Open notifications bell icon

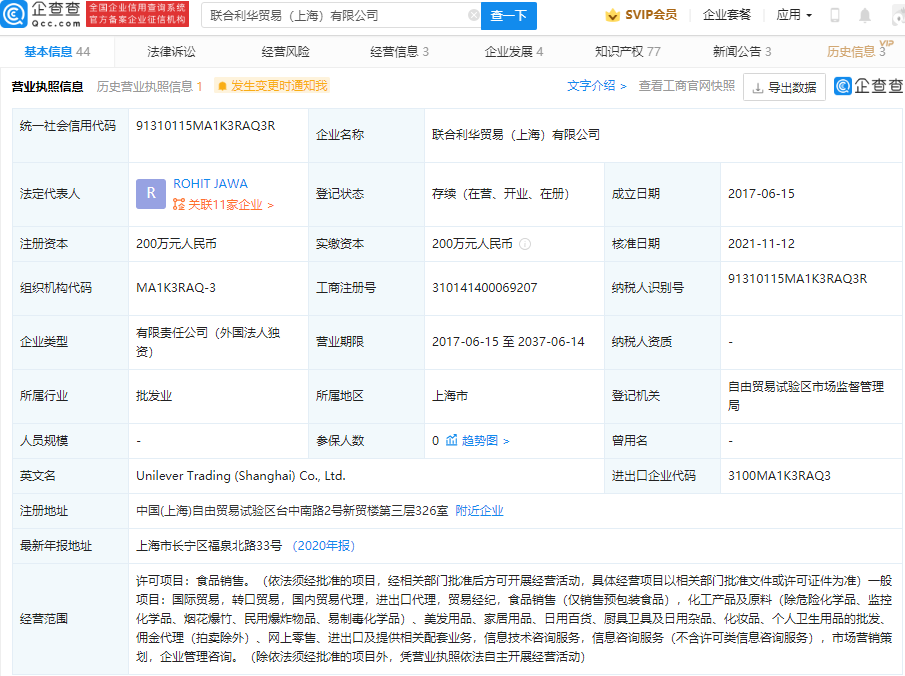pyautogui.click(x=865, y=15)
